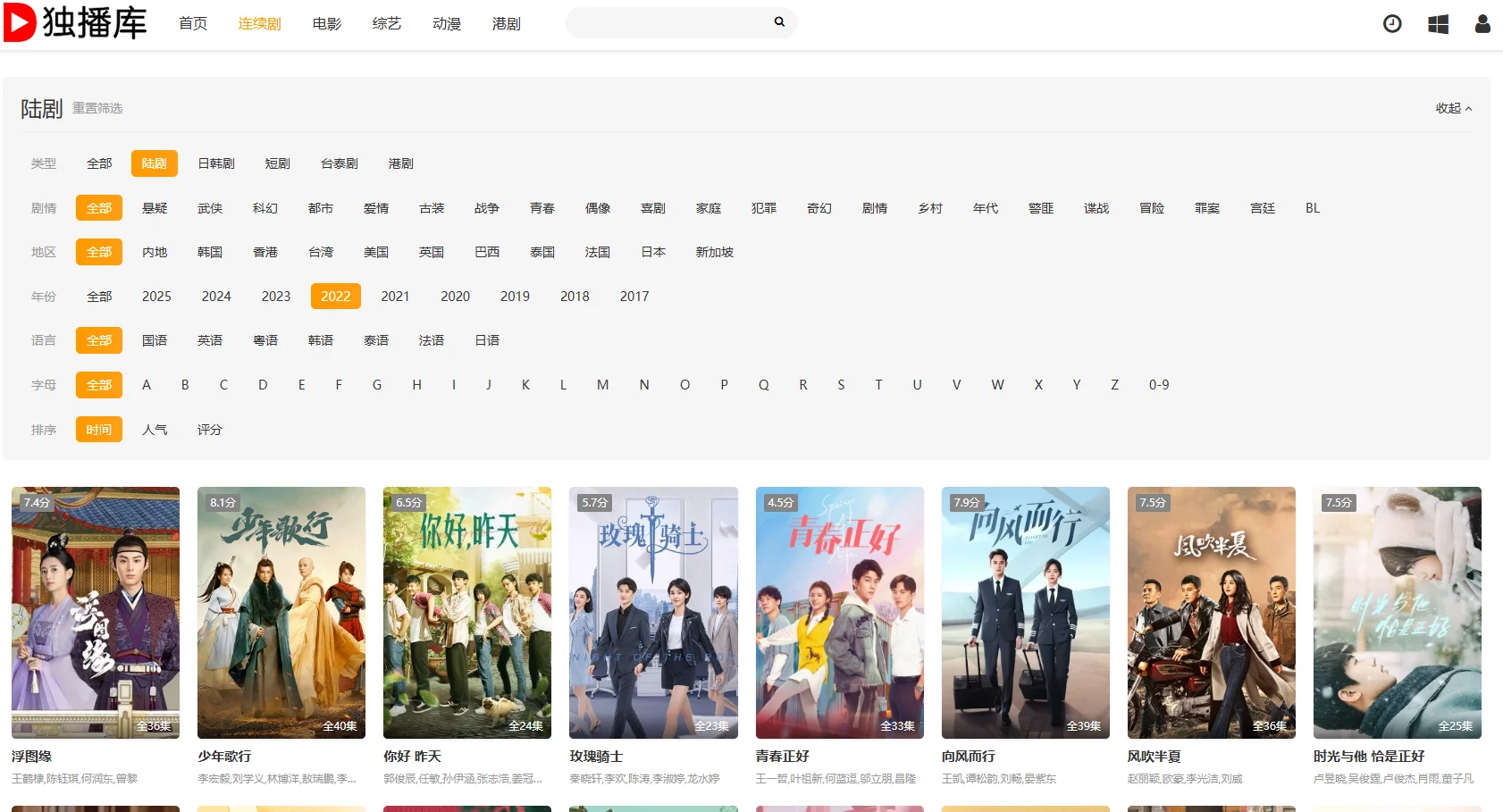The width and height of the screenshot is (1503, 812).
Task: Click the Windows app download icon
Action: tap(1438, 24)
